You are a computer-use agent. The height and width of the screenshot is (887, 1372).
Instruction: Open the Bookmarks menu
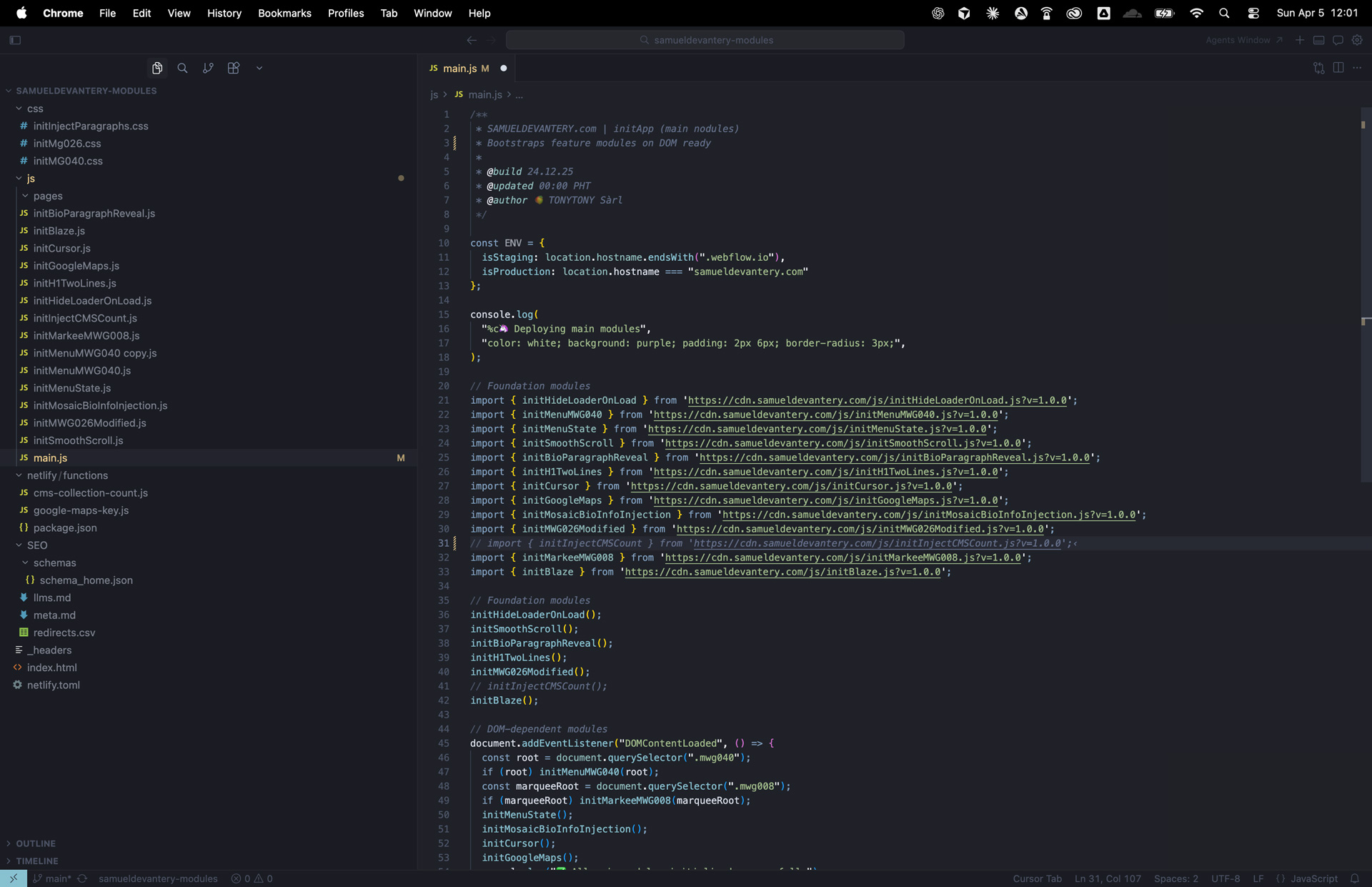tap(284, 13)
